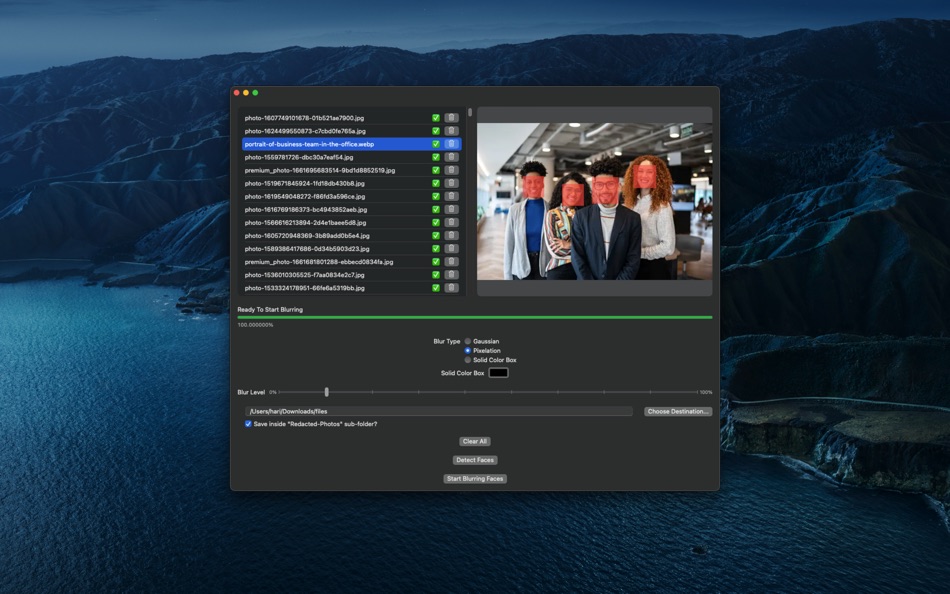Delete photo-1605720948369 via its trash icon
The height and width of the screenshot is (594, 950).
coord(451,235)
